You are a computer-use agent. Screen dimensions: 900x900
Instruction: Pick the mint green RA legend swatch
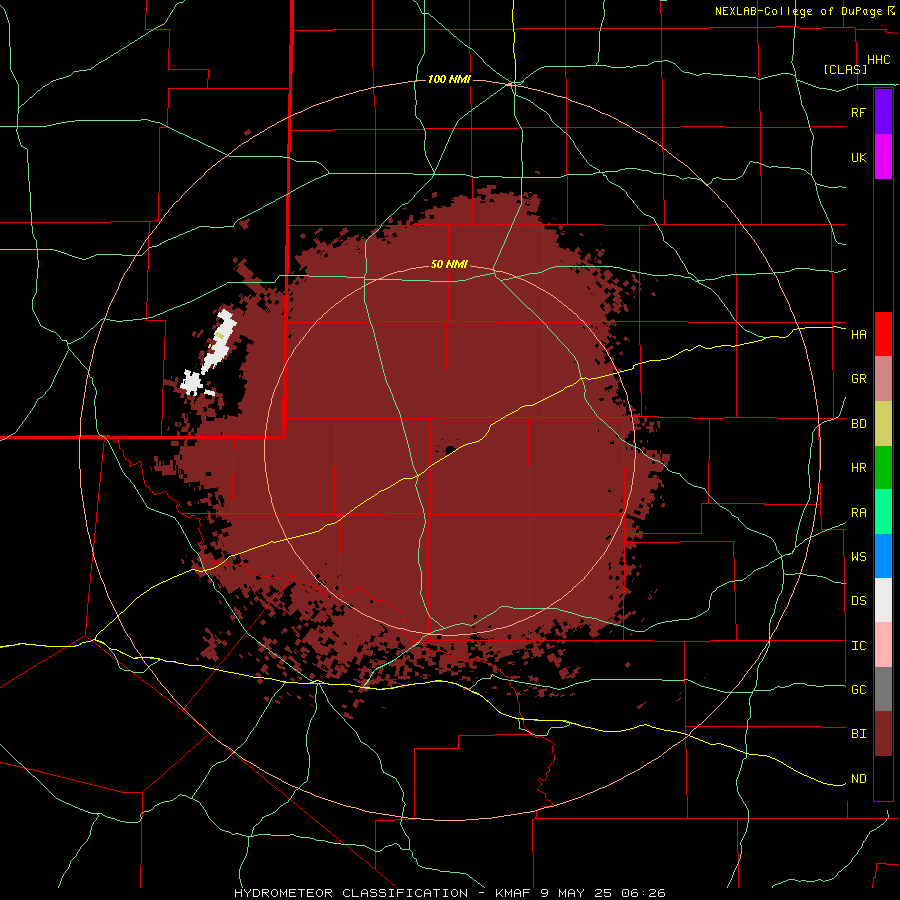(x=883, y=512)
